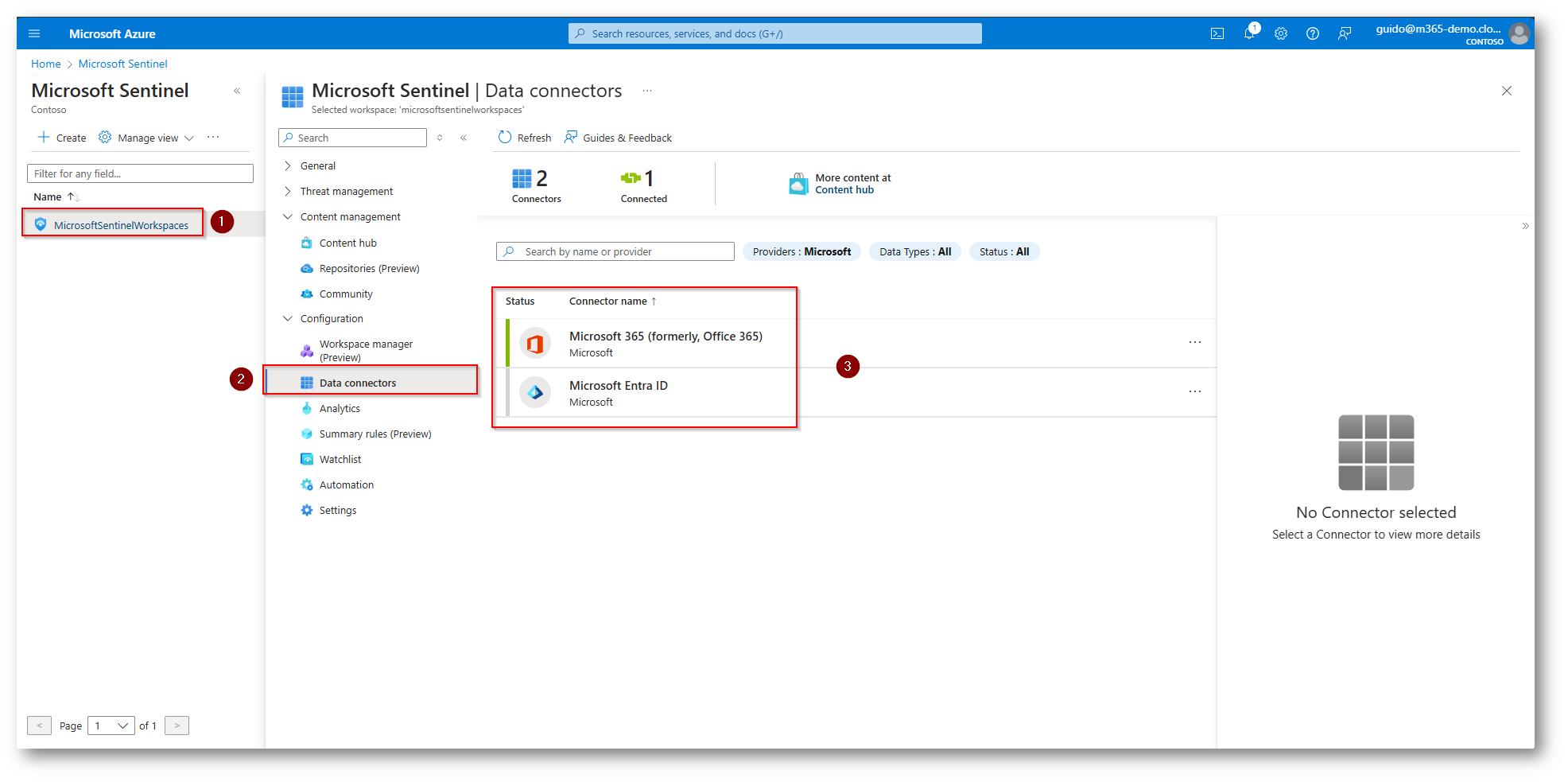The width and height of the screenshot is (1568, 782).
Task: Expand the Threat management section
Action: pyautogui.click(x=339, y=191)
